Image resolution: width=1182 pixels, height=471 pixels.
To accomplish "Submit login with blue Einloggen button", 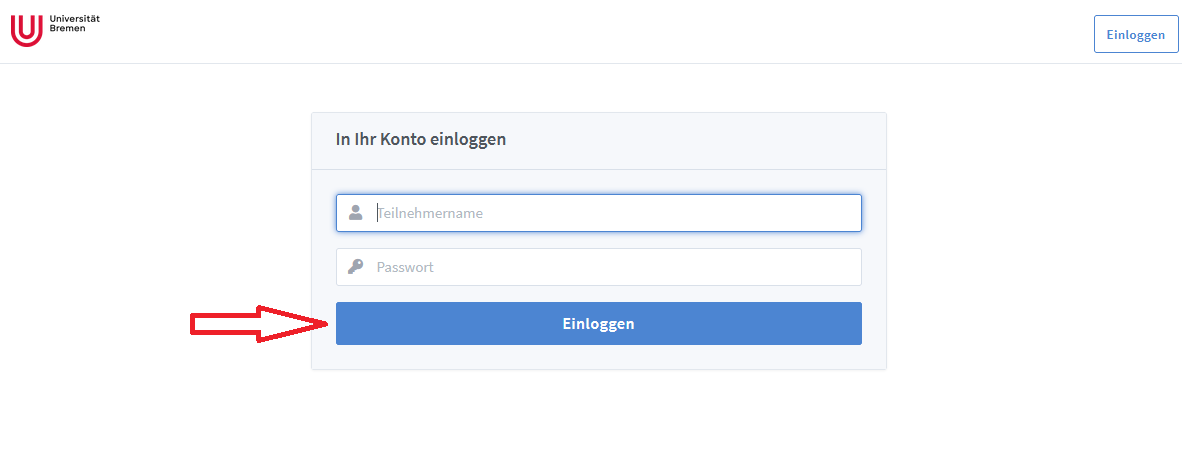I will [x=598, y=324].
